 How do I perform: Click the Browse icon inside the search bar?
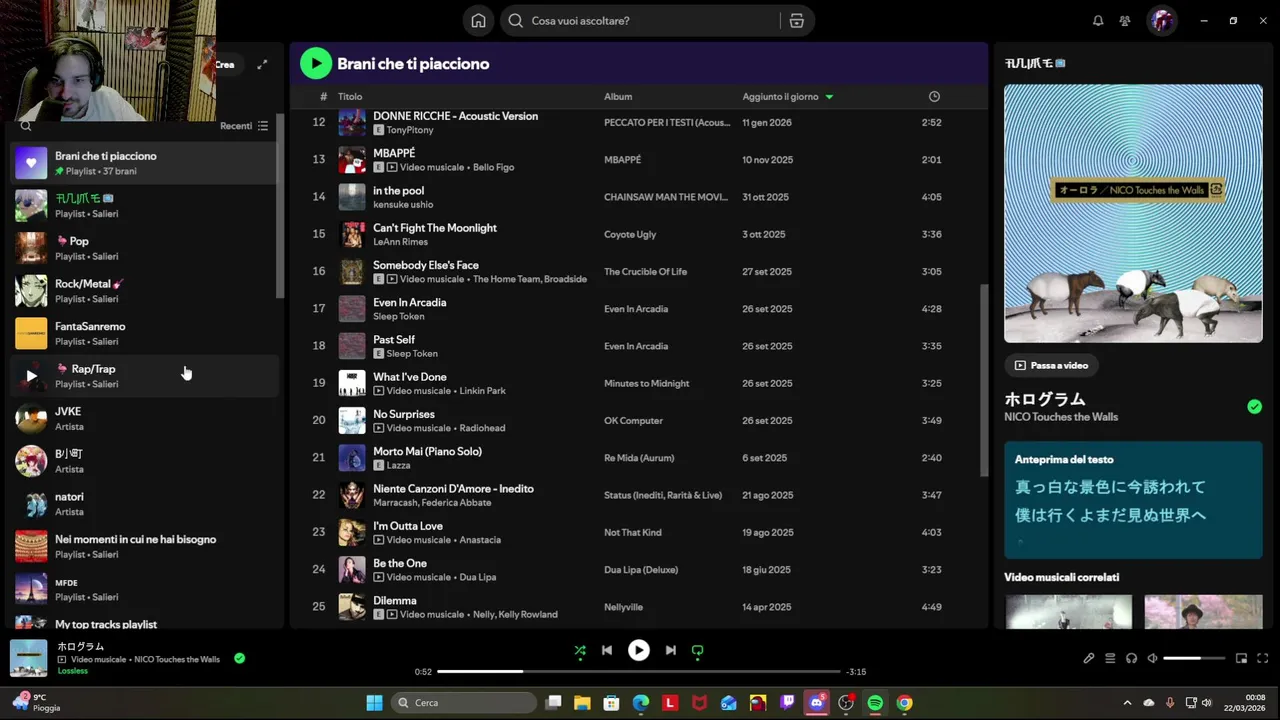pyautogui.click(x=797, y=21)
